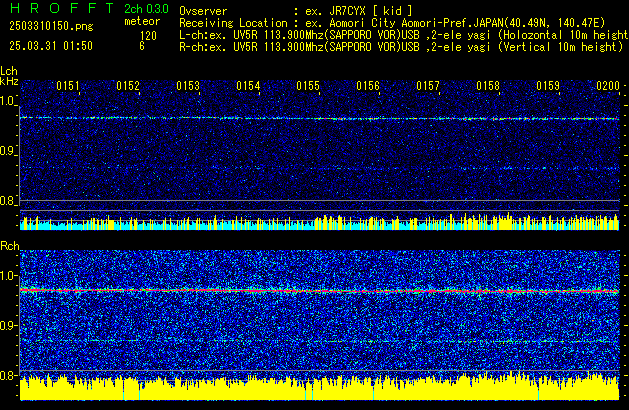Click the kHz unit label
This screenshot has height=410, width=629.
(9, 81)
